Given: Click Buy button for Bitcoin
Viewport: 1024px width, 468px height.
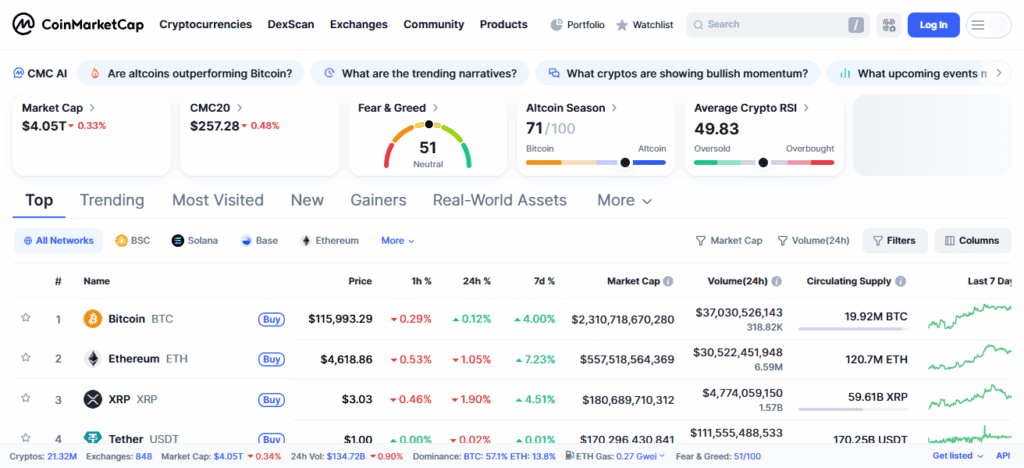Looking at the screenshot, I should pyautogui.click(x=271, y=320).
